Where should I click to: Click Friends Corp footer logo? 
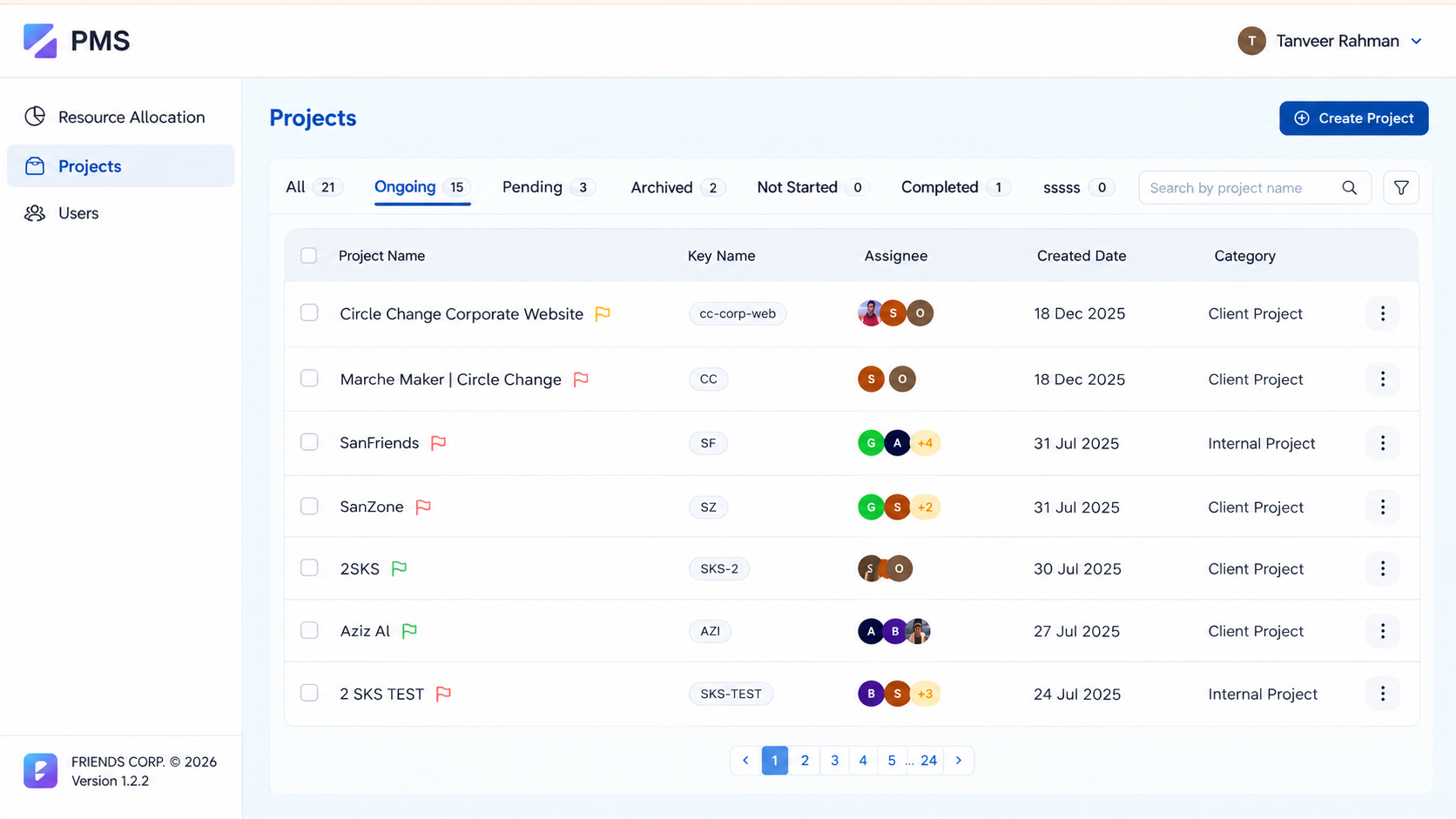(x=40, y=770)
